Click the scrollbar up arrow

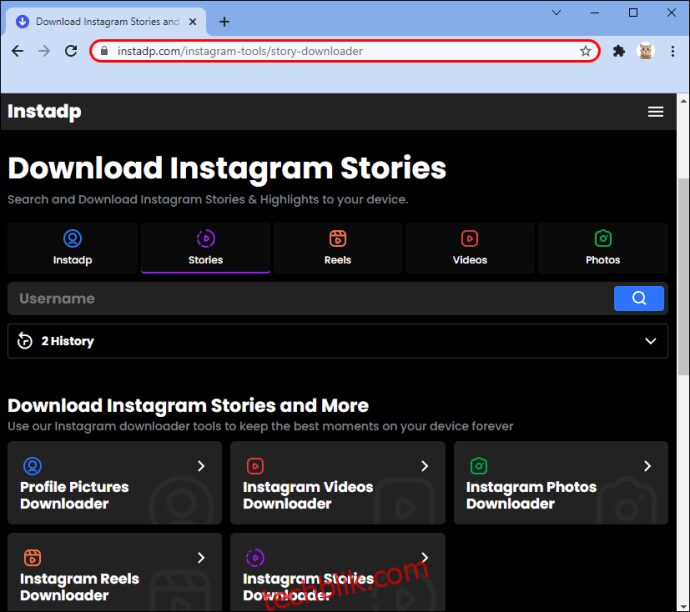[683, 101]
